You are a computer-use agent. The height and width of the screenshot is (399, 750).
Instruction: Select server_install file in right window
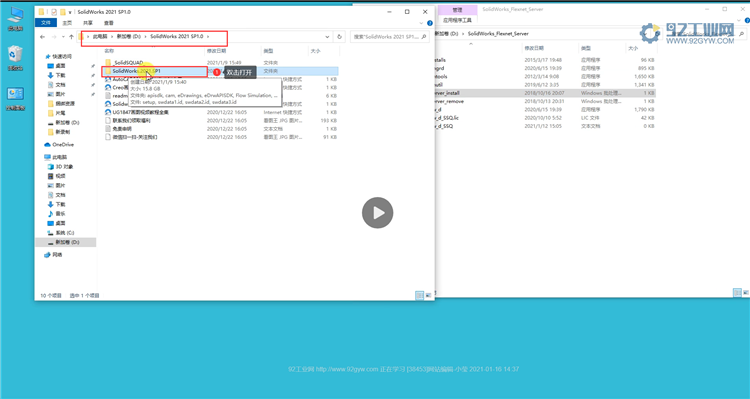click(x=544, y=93)
